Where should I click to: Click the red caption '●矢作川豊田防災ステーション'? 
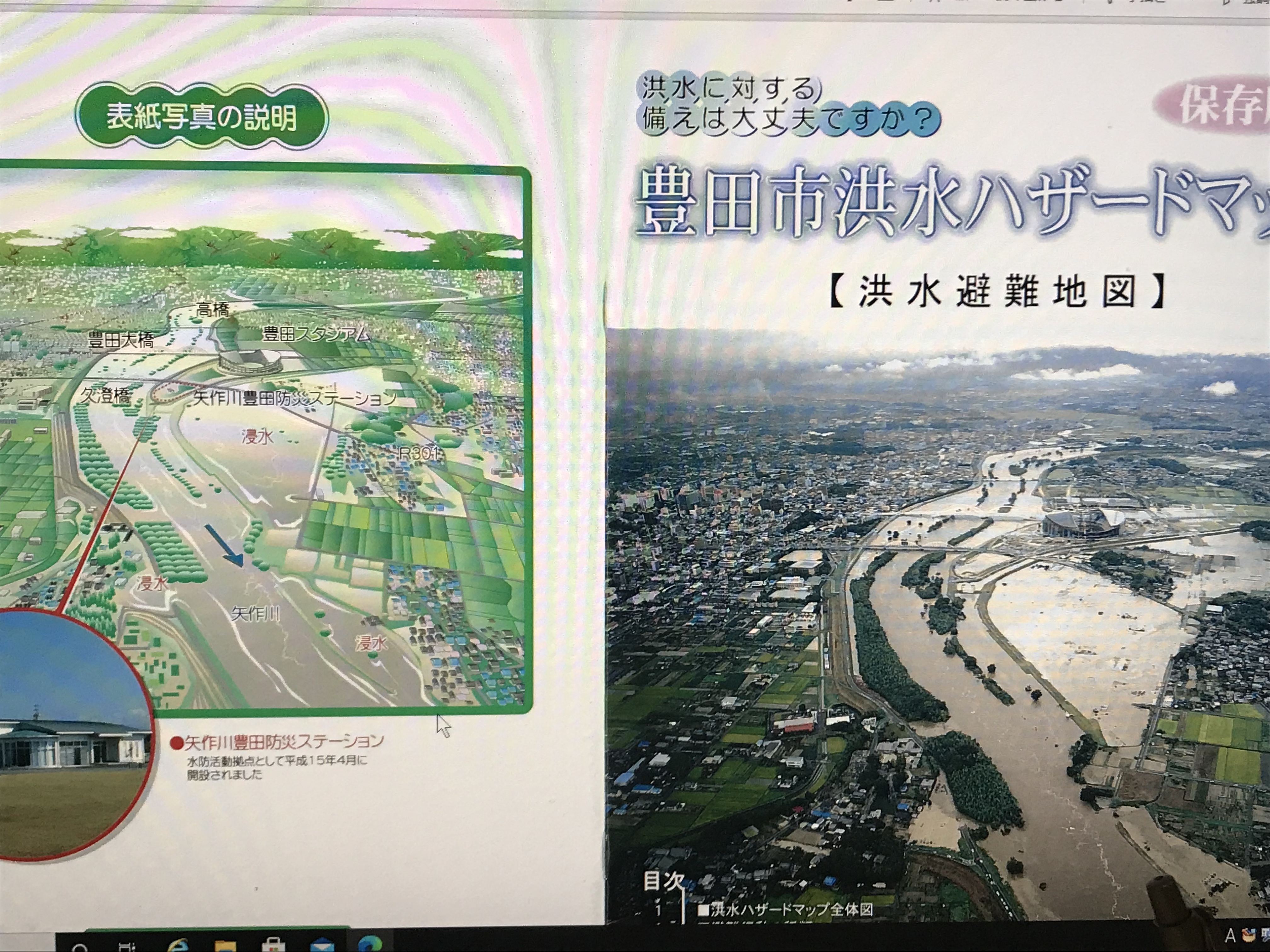(277, 742)
